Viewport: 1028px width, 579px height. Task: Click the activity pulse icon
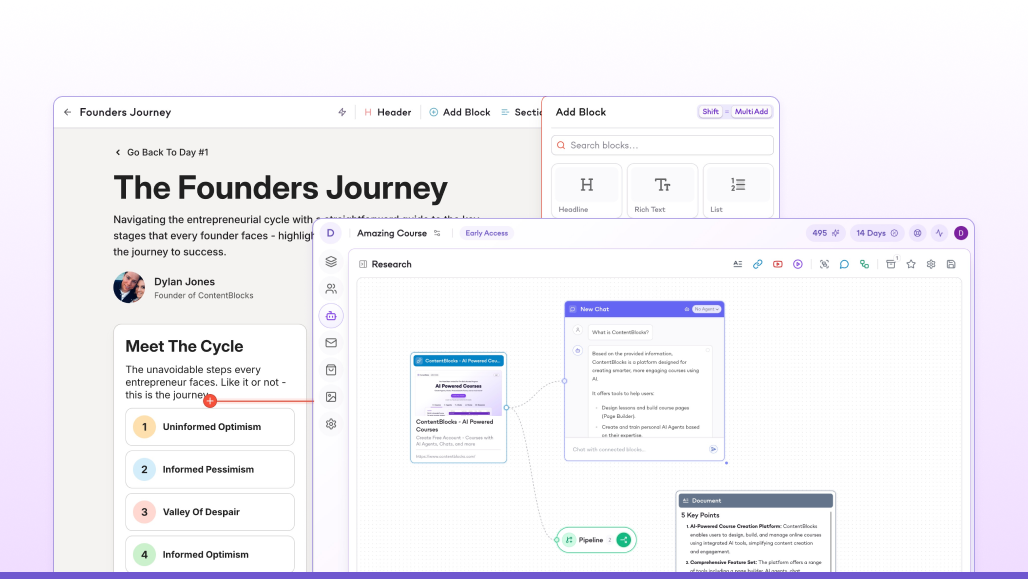coord(939,233)
